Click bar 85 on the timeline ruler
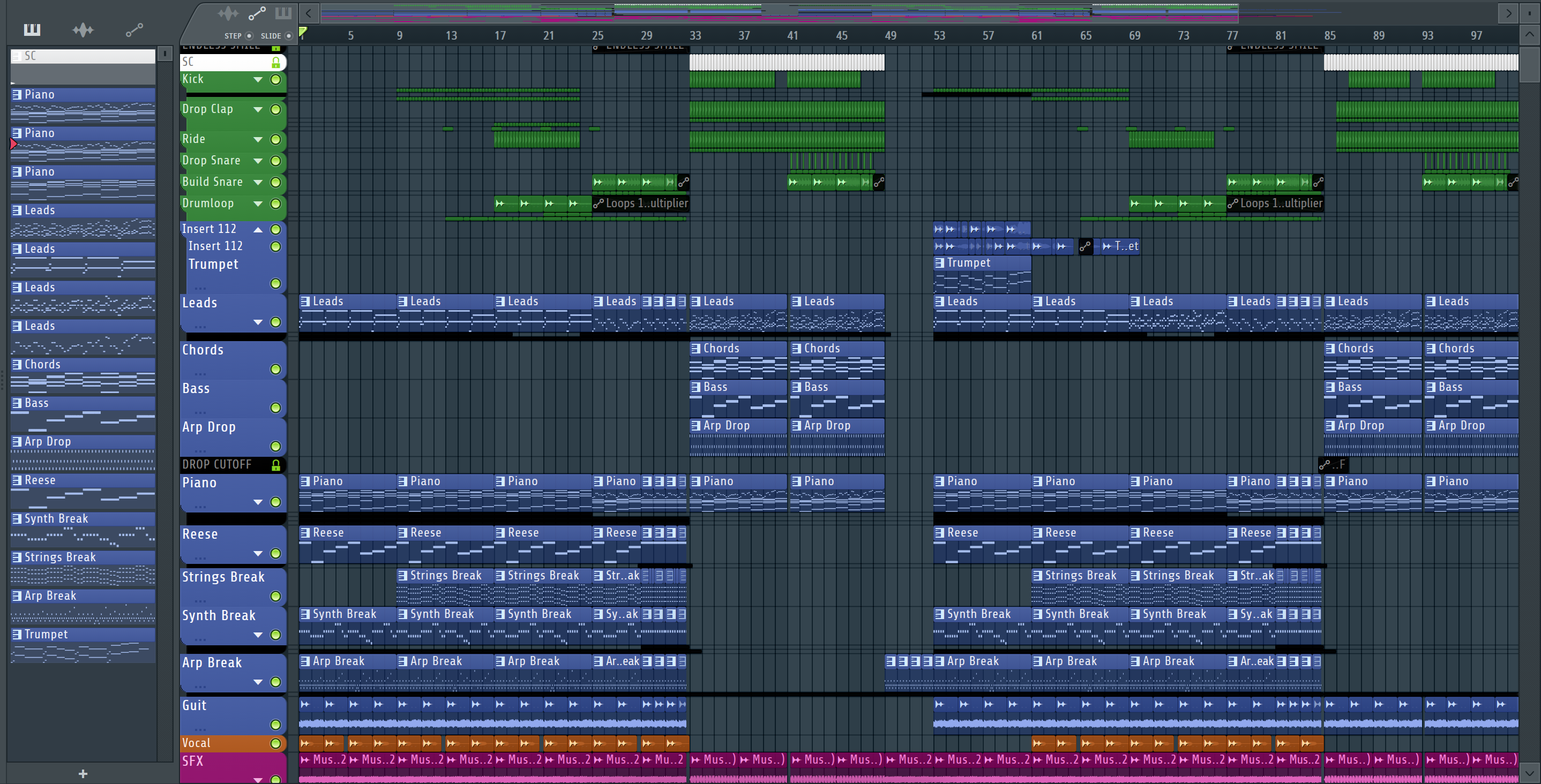The image size is (1541, 784). [1329, 36]
